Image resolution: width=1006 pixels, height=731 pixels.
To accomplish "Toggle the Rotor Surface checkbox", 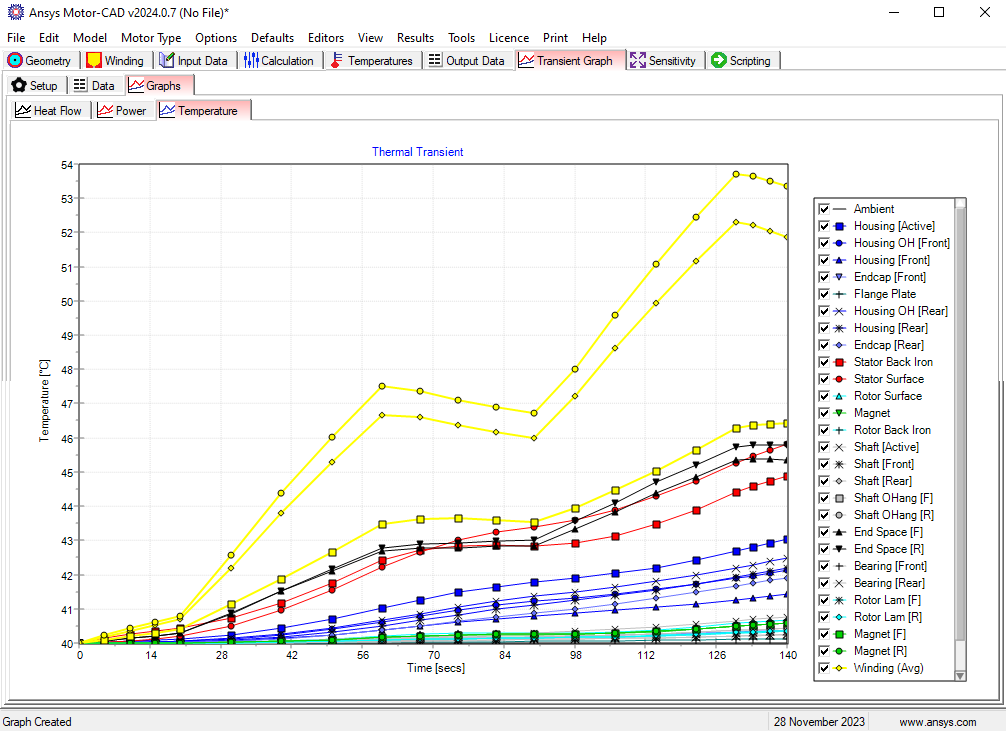I will (x=824, y=396).
